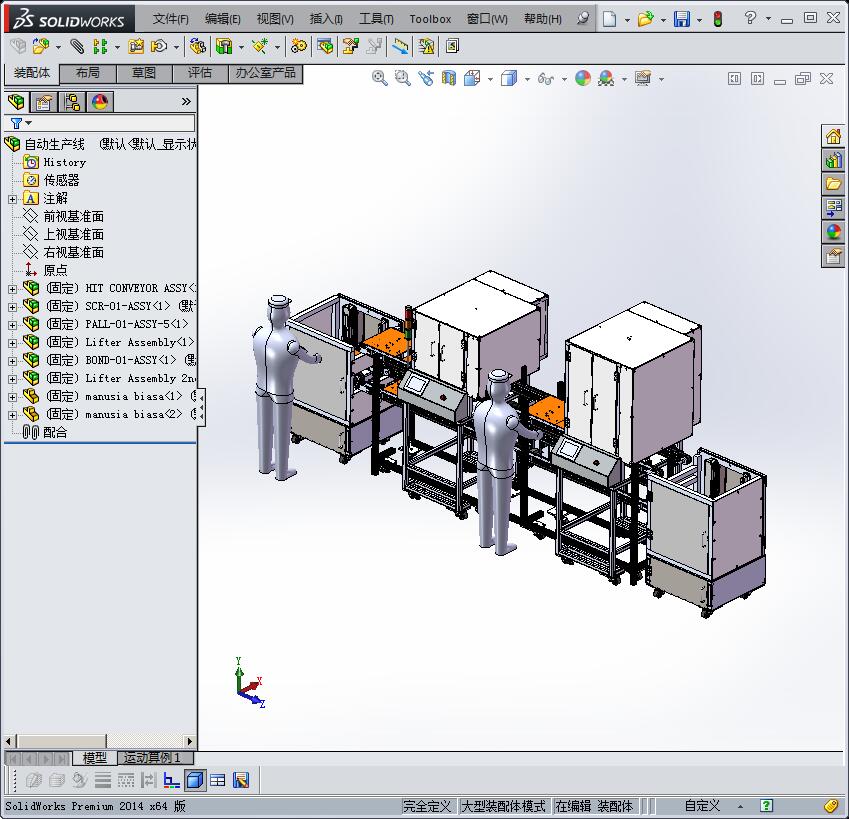Viewport: 849px width, 819px height.
Task: Click the Rebuild traffic light icon
Action: 718,19
